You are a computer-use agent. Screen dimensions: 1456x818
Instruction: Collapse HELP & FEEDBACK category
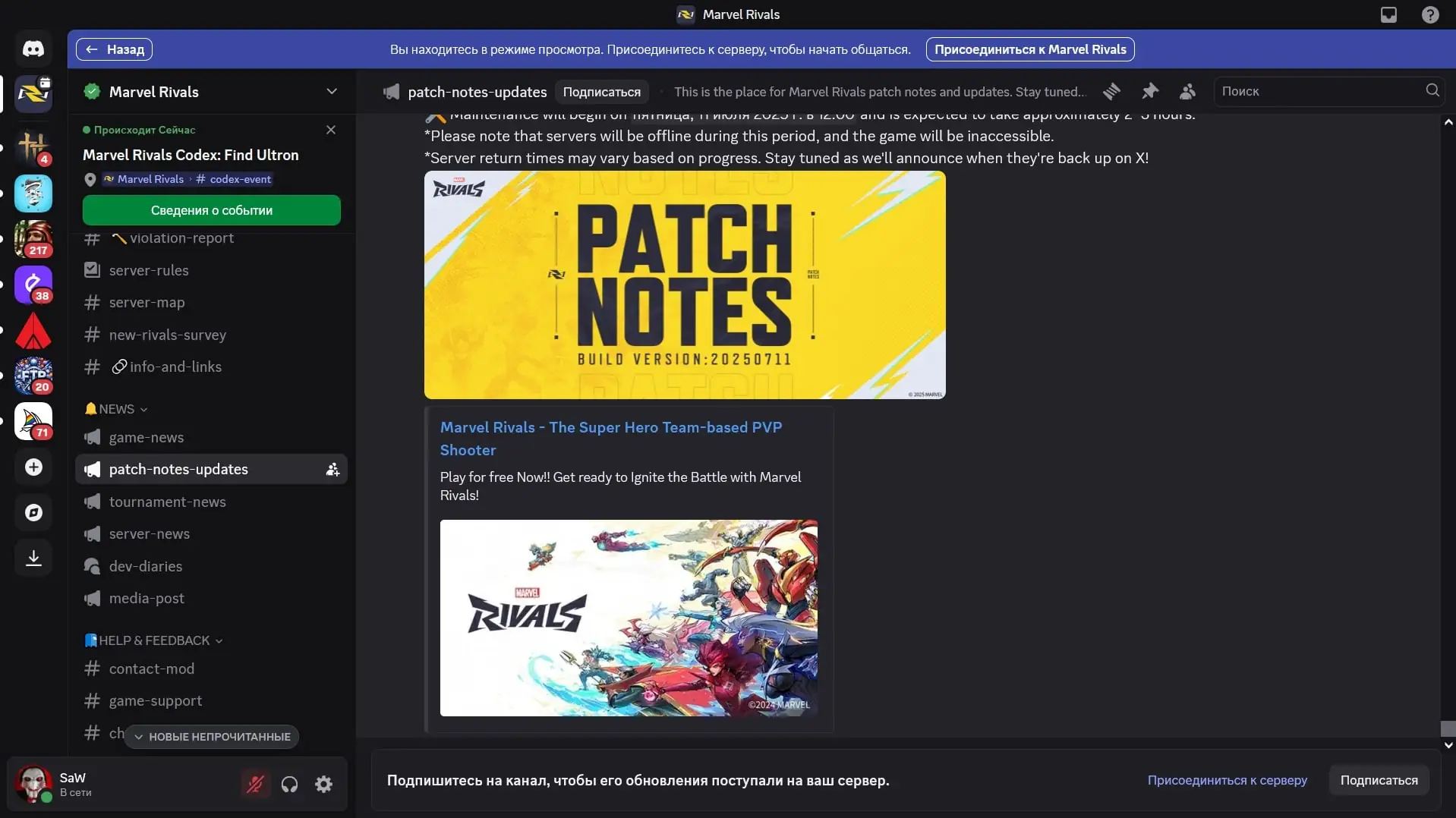coord(153,640)
